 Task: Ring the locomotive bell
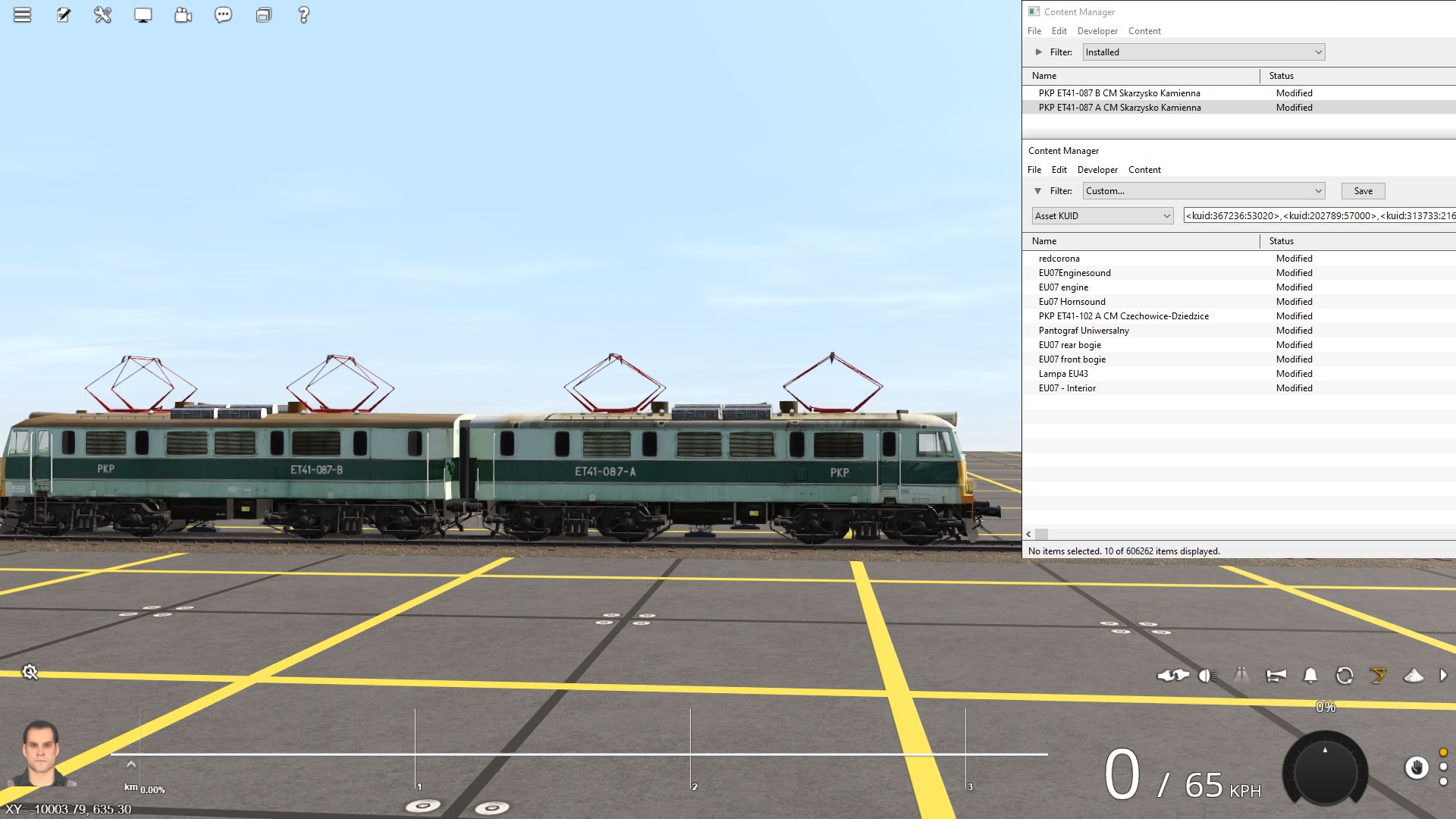[x=1310, y=676]
